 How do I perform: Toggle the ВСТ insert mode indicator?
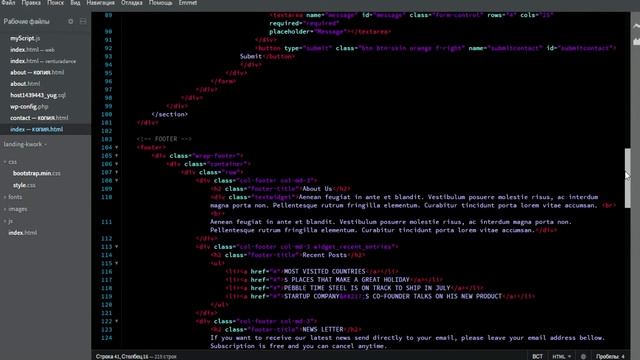(538, 356)
